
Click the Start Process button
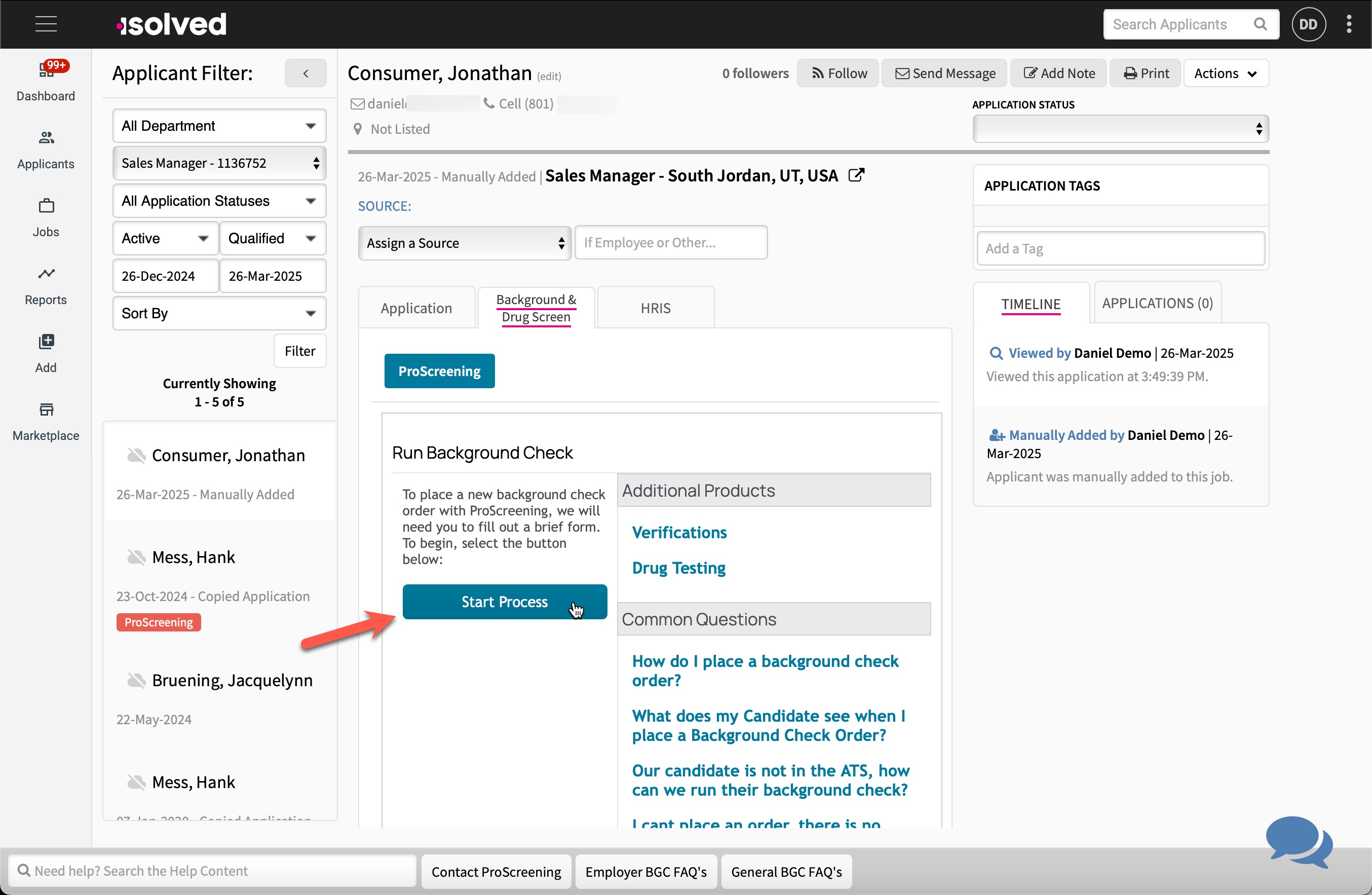tap(505, 602)
